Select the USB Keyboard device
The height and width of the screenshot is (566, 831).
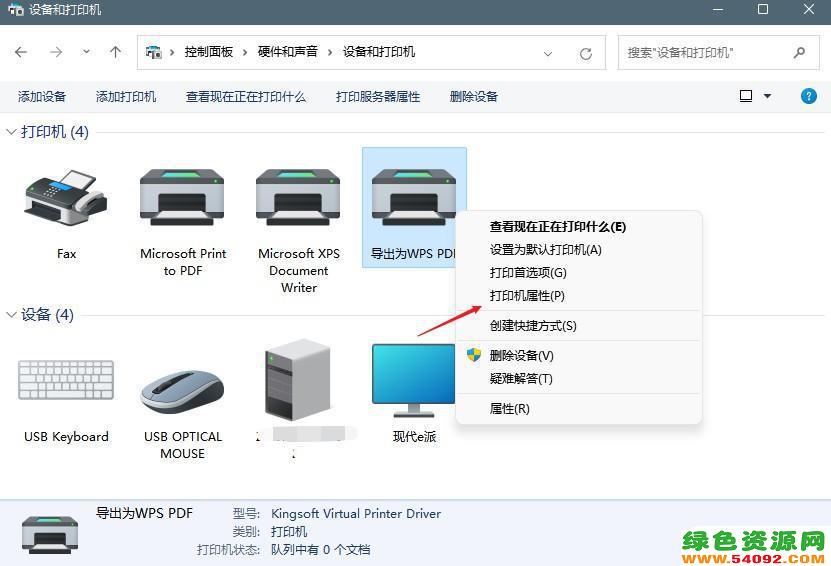pos(66,379)
